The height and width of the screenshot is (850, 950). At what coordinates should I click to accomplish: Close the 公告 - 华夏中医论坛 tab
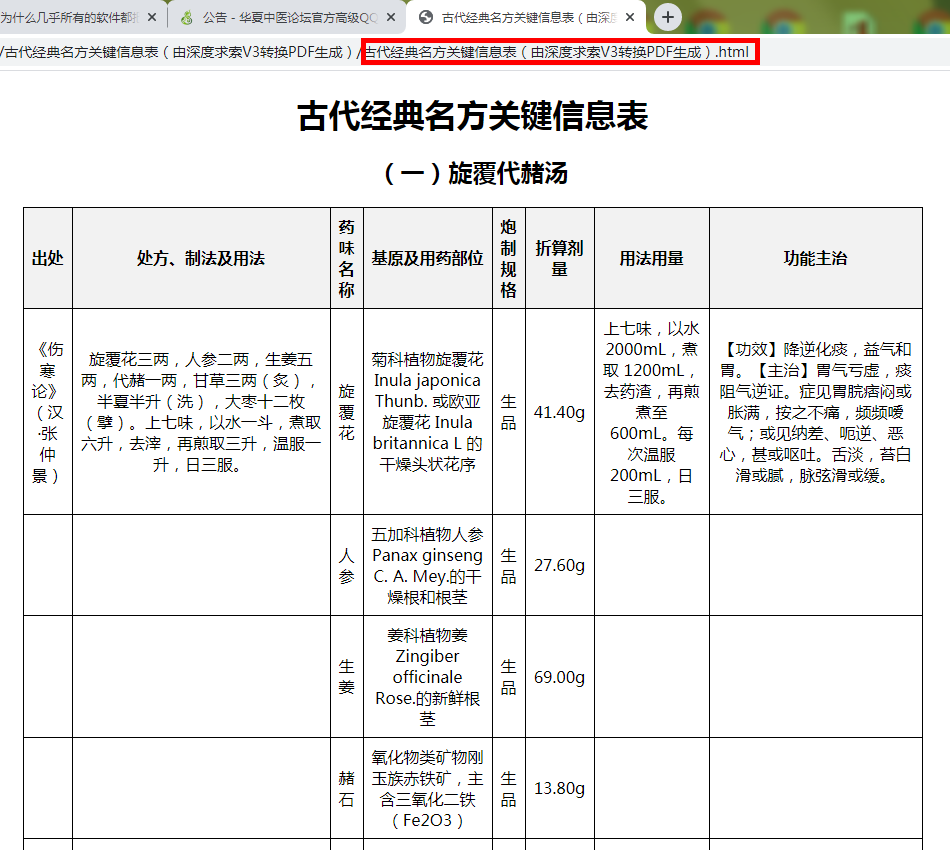[x=393, y=17]
